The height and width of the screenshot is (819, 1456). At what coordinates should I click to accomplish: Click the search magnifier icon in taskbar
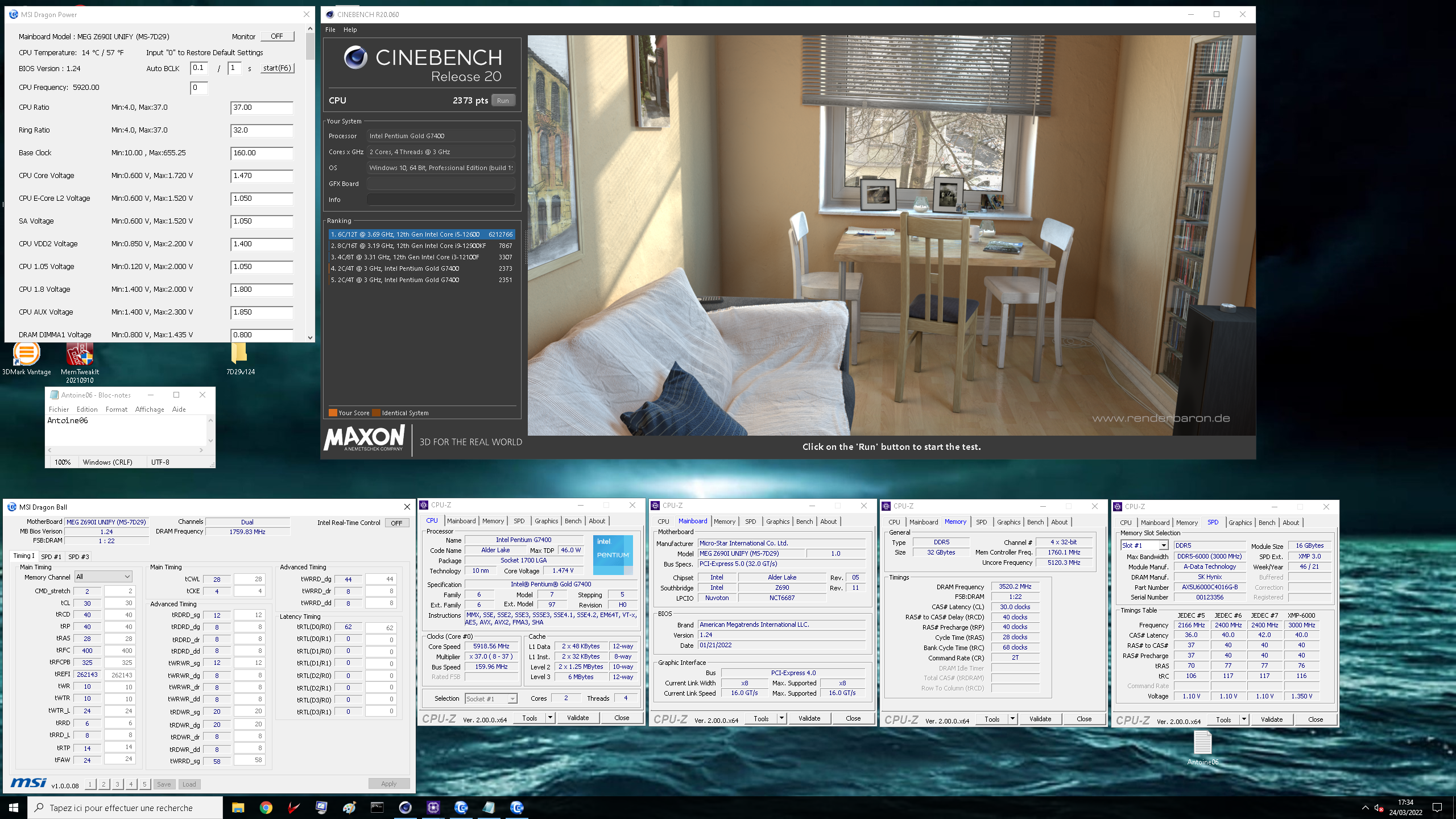pyautogui.click(x=39, y=808)
